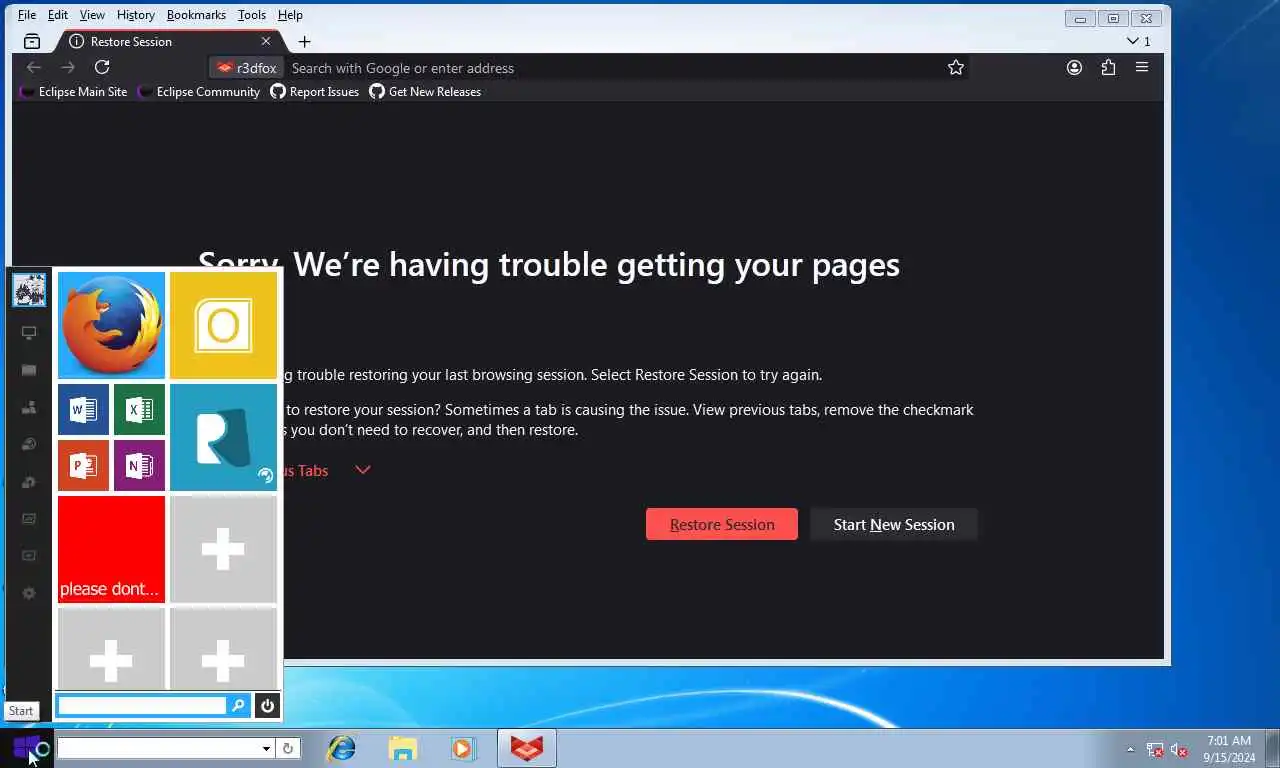1280x768 pixels.
Task: Open the hamburger application menu
Action: [x=1142, y=67]
